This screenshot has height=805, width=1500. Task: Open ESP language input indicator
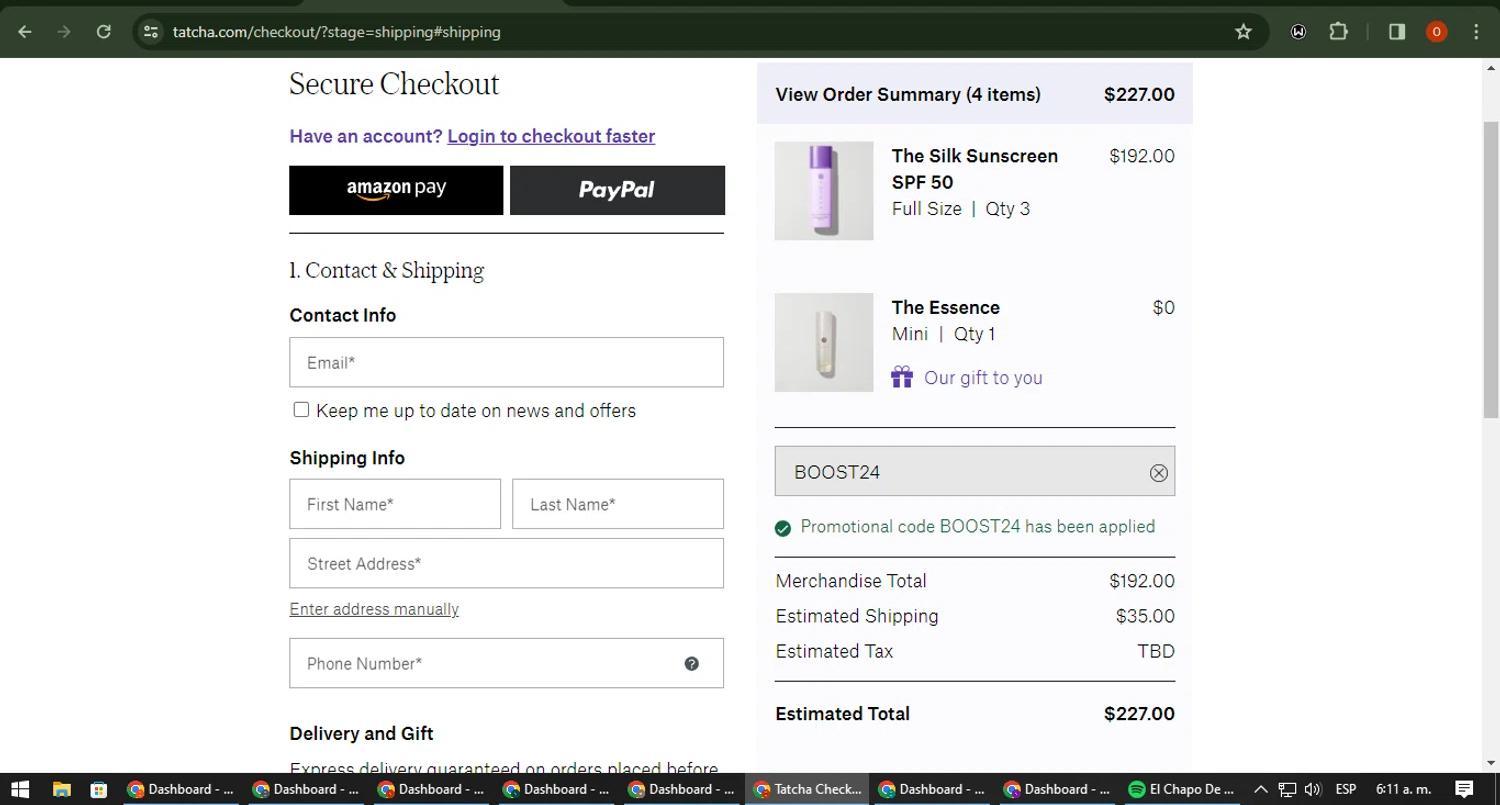1346,789
